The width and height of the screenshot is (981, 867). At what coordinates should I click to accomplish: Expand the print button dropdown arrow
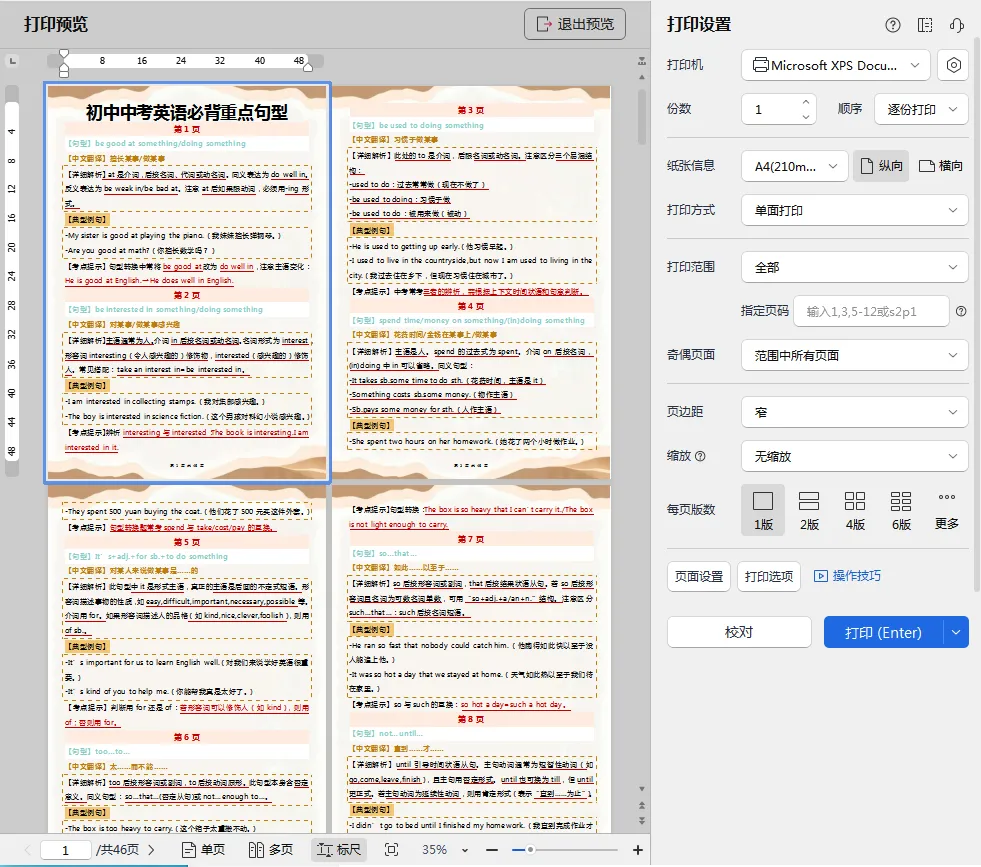click(x=956, y=632)
